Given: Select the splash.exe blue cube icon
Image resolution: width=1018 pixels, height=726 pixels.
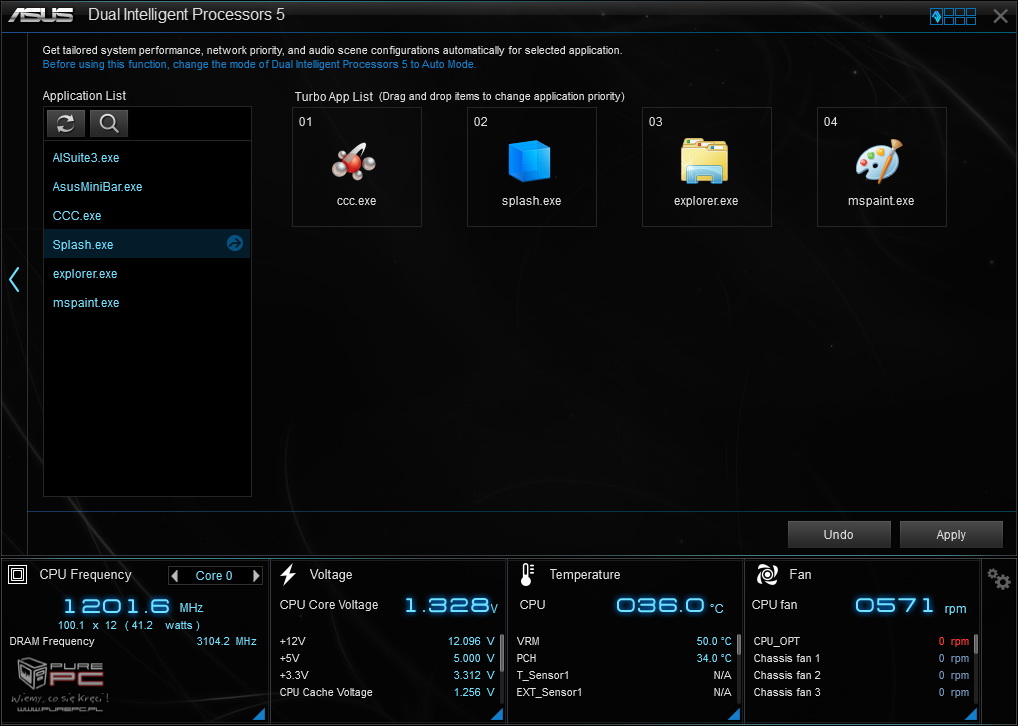Looking at the screenshot, I should pyautogui.click(x=529, y=160).
